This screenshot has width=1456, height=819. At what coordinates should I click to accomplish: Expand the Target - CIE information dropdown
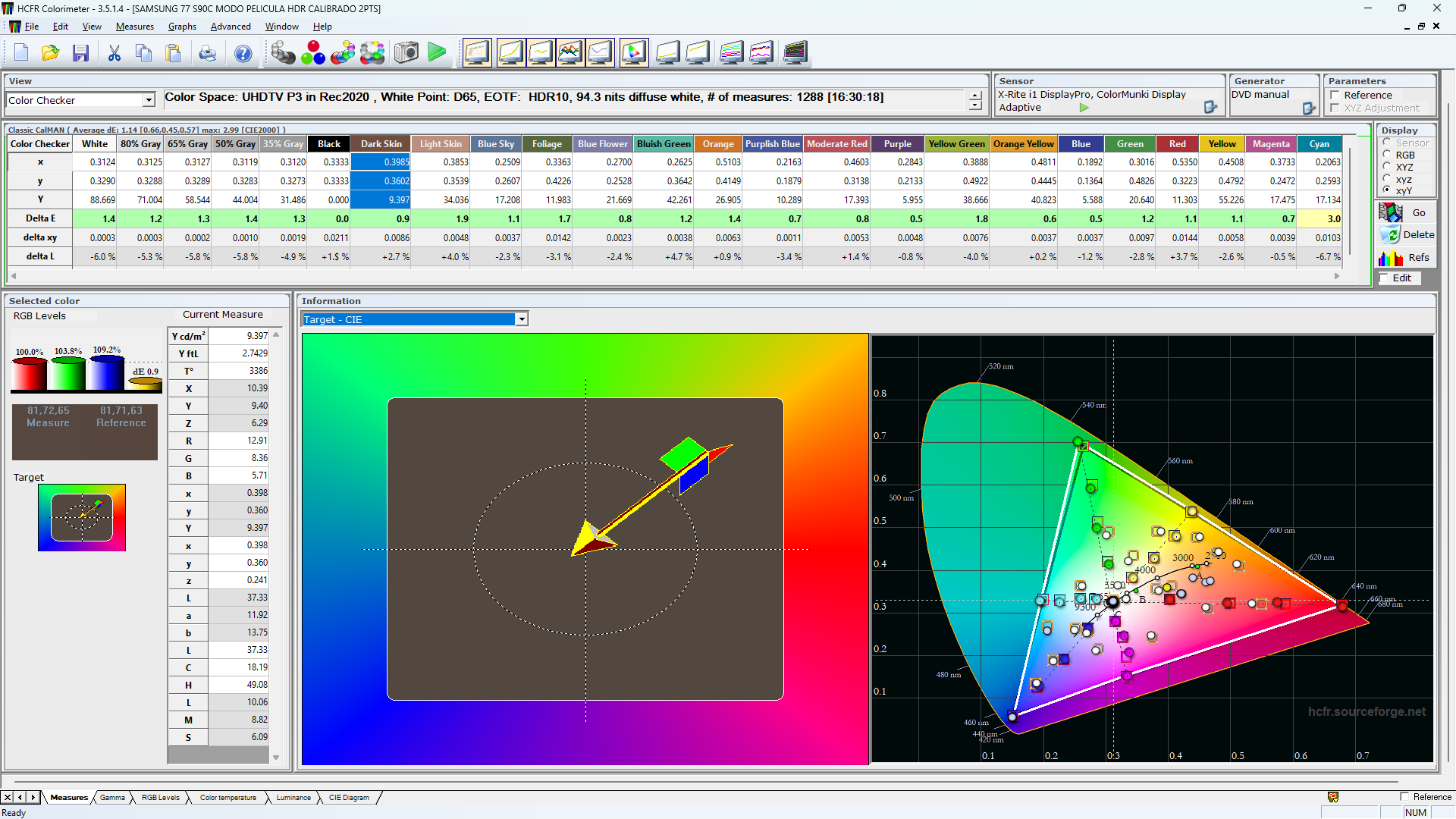pos(522,319)
